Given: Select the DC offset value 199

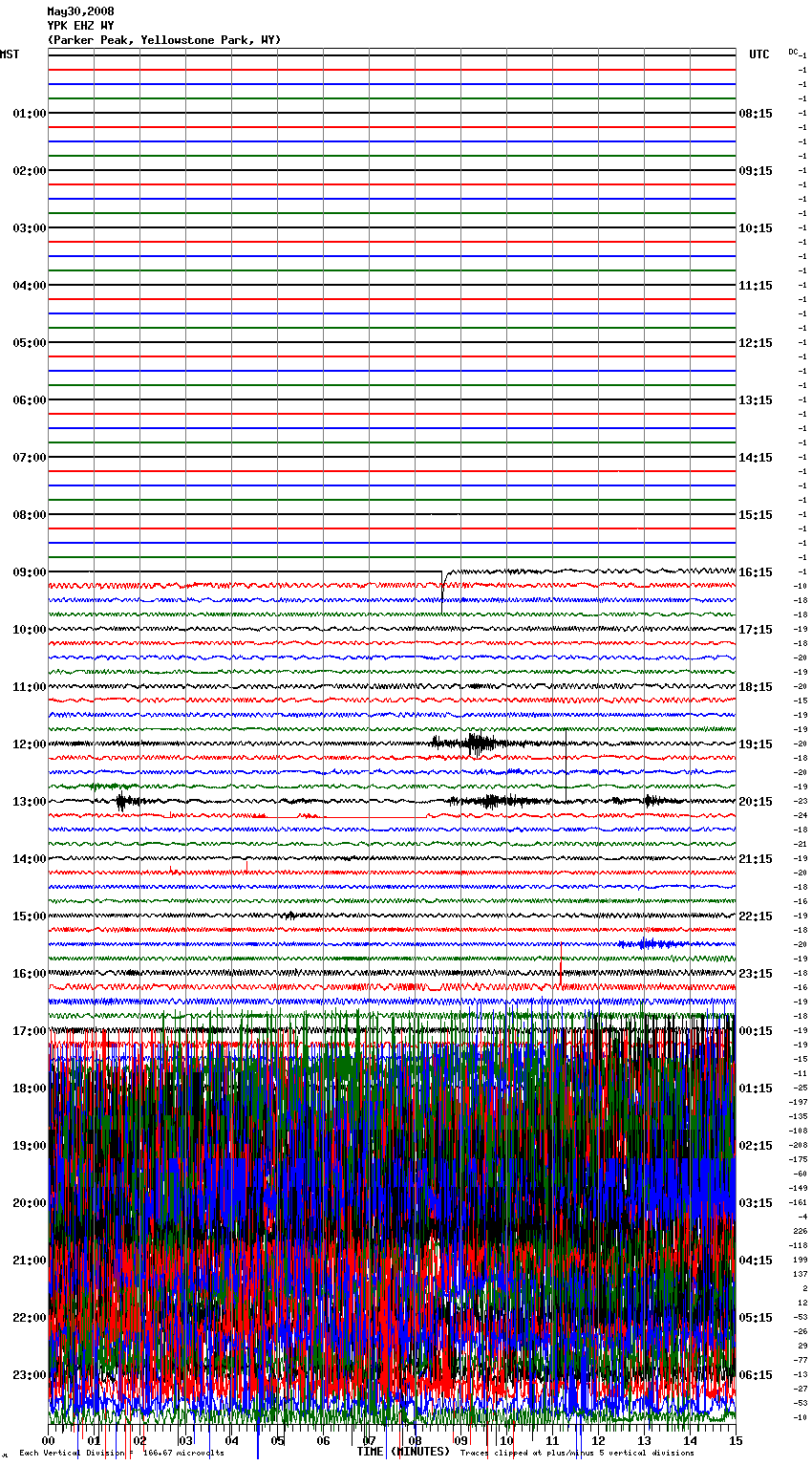Looking at the screenshot, I should point(801,1261).
